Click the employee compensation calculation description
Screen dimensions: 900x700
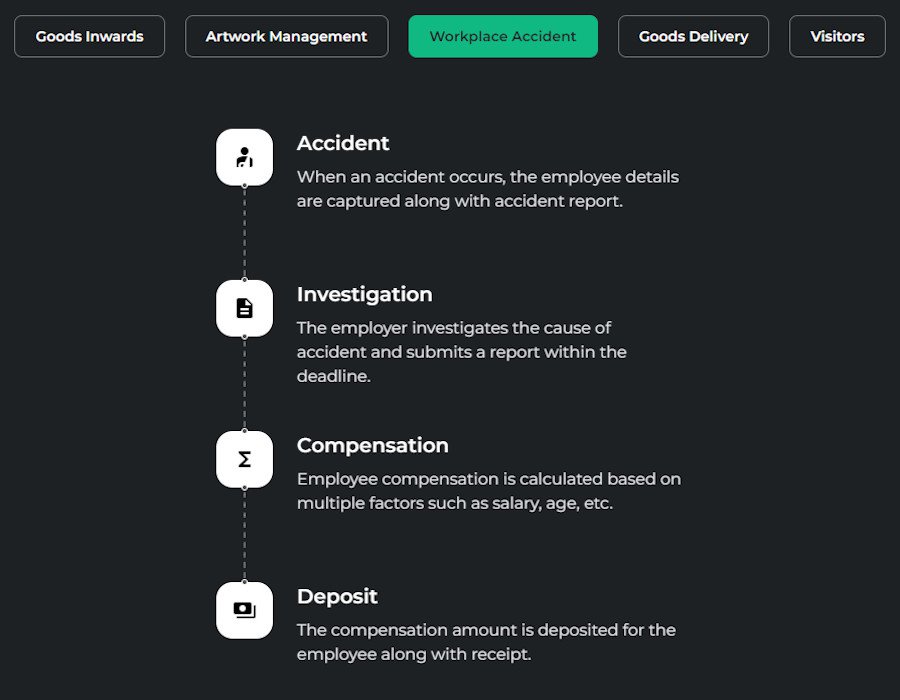[x=489, y=491]
